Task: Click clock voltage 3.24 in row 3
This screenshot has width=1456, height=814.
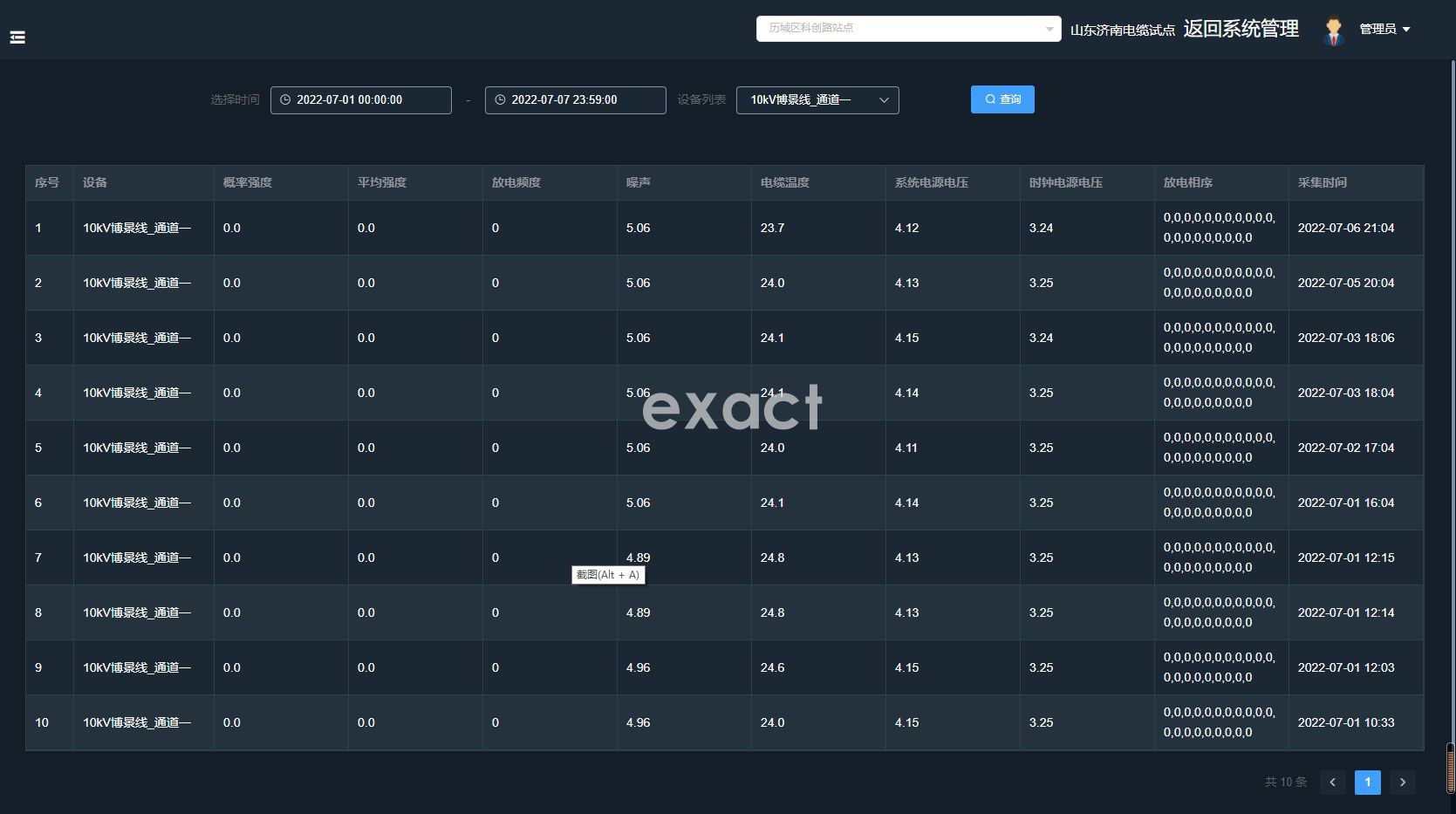Action: (1041, 339)
